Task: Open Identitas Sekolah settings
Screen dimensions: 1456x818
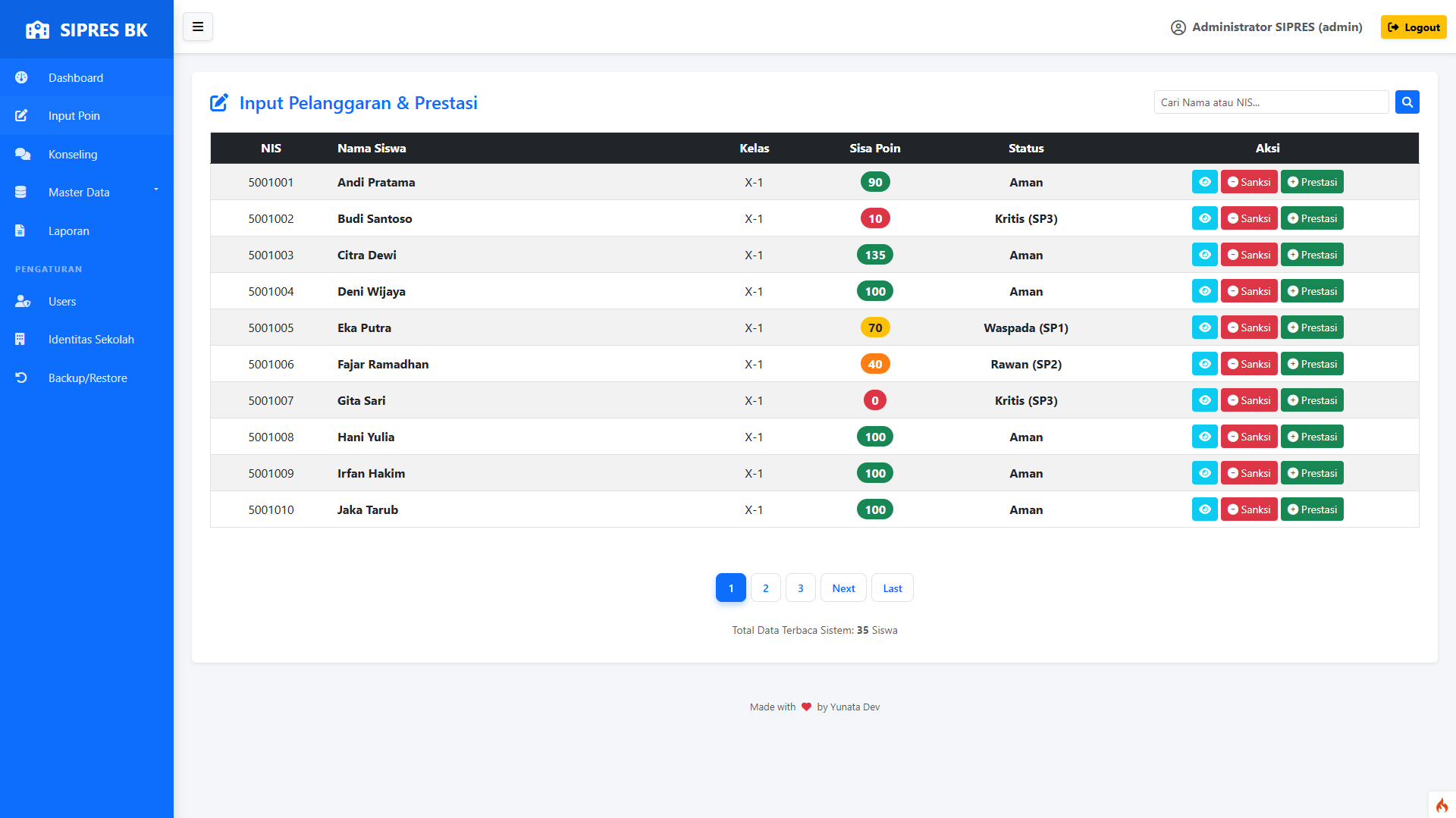Action: coord(91,340)
